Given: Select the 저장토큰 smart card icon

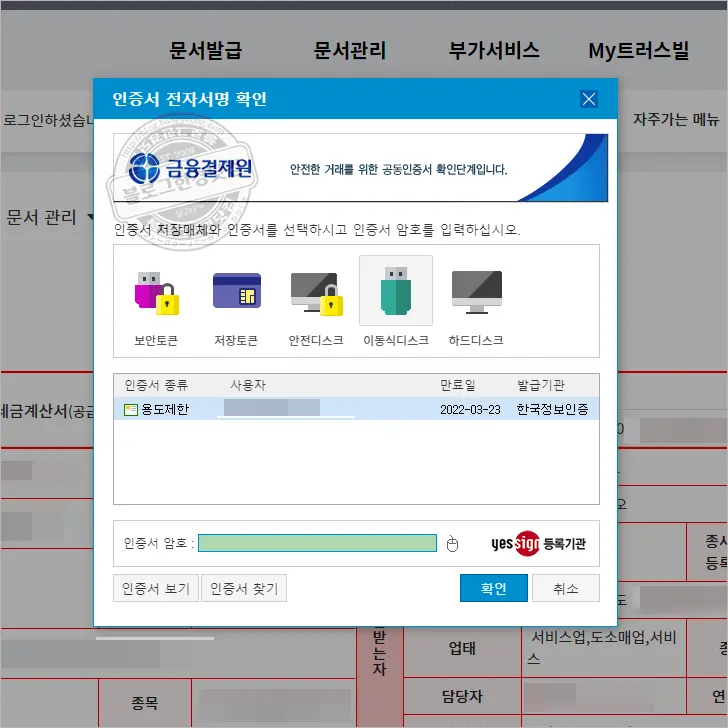Looking at the screenshot, I should [237, 291].
